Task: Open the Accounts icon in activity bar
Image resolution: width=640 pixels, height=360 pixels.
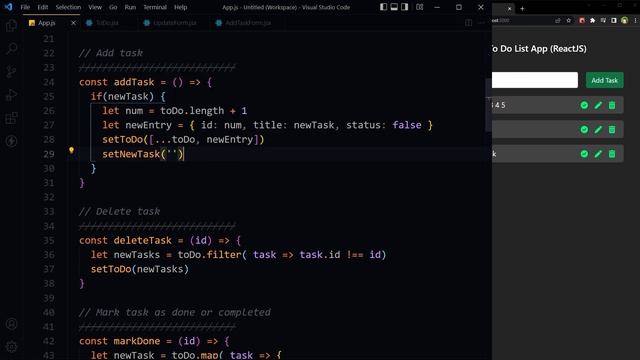Action: pos(11,324)
